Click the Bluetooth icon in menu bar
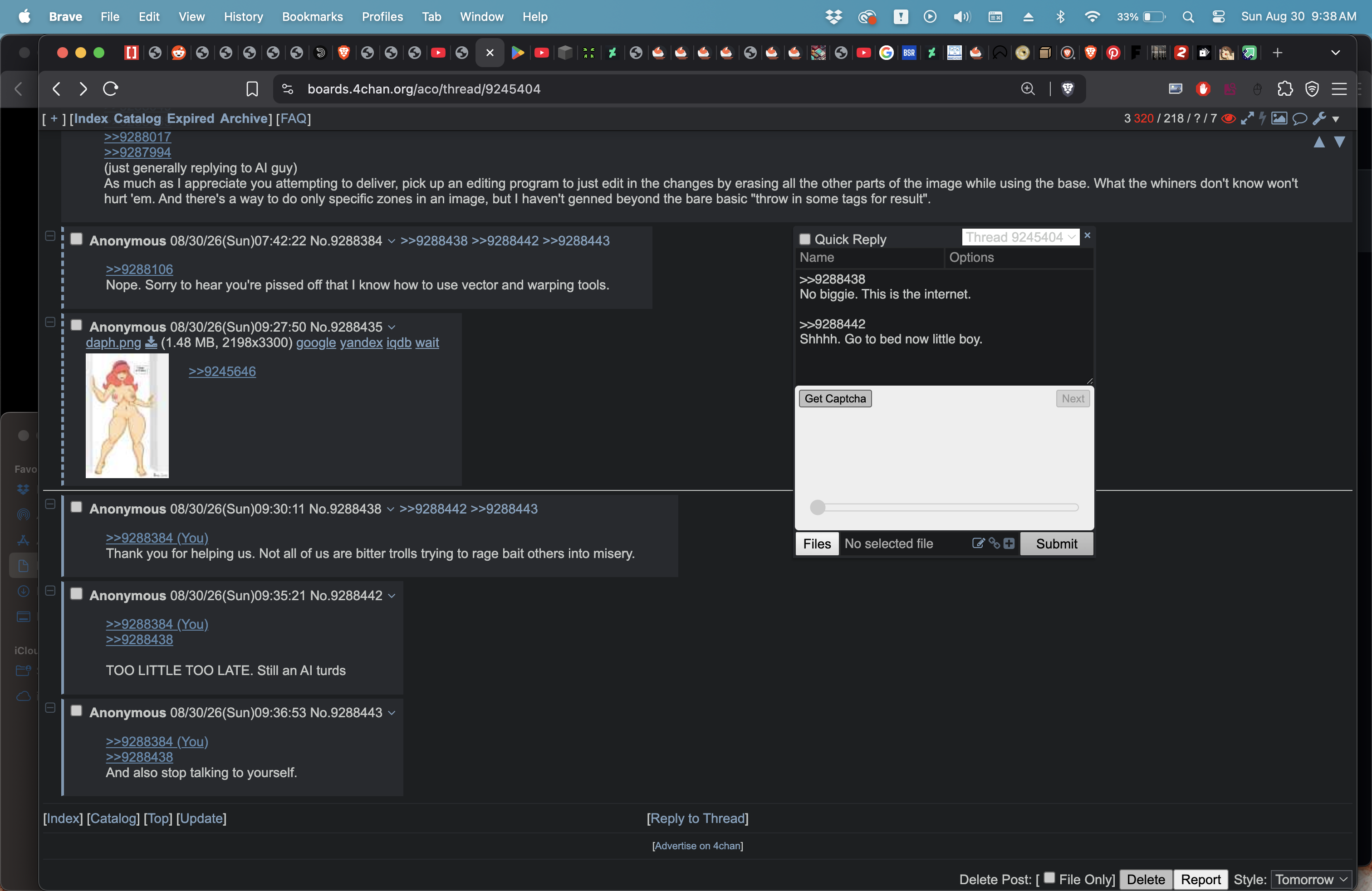 [x=1060, y=17]
